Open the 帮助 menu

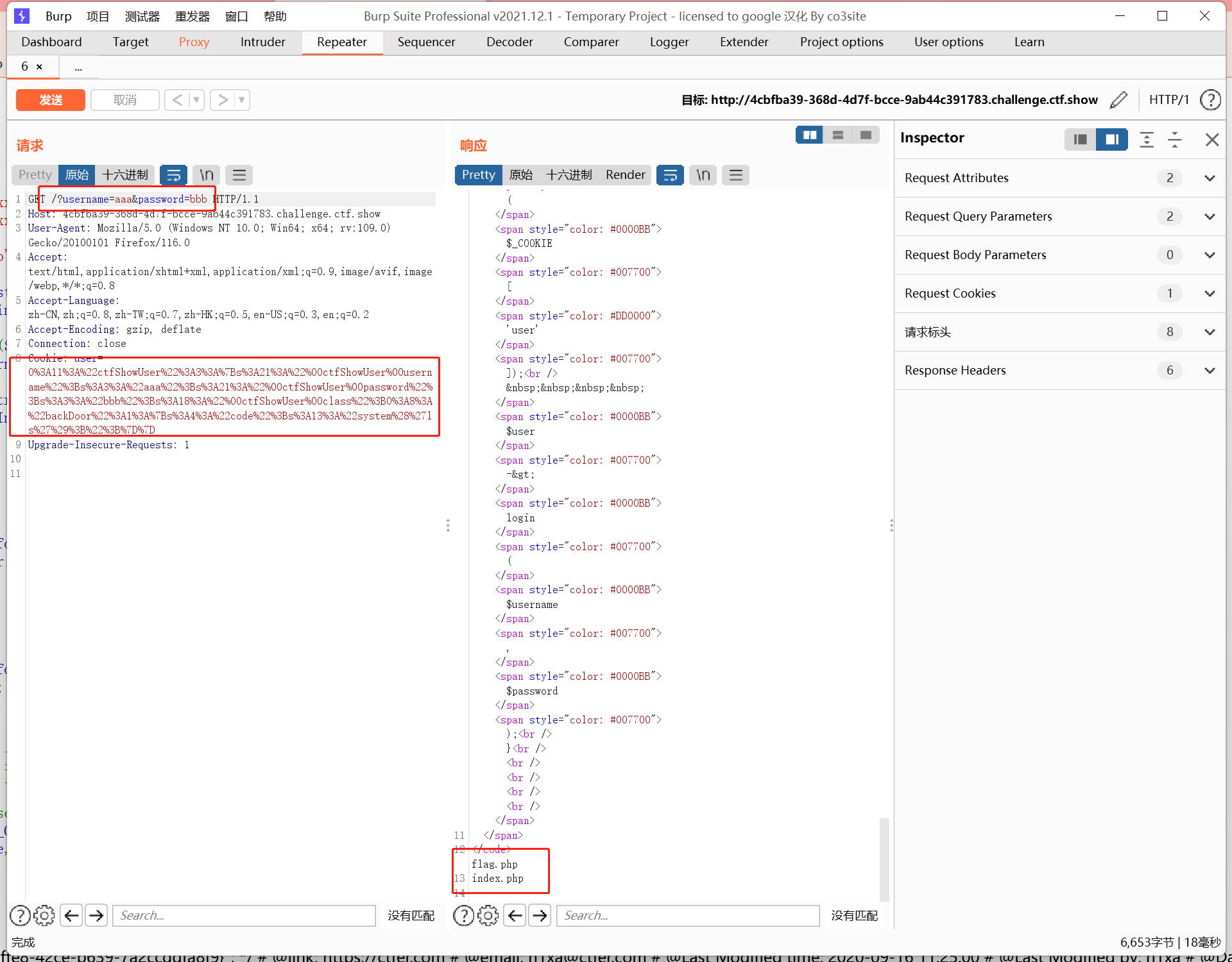point(275,17)
